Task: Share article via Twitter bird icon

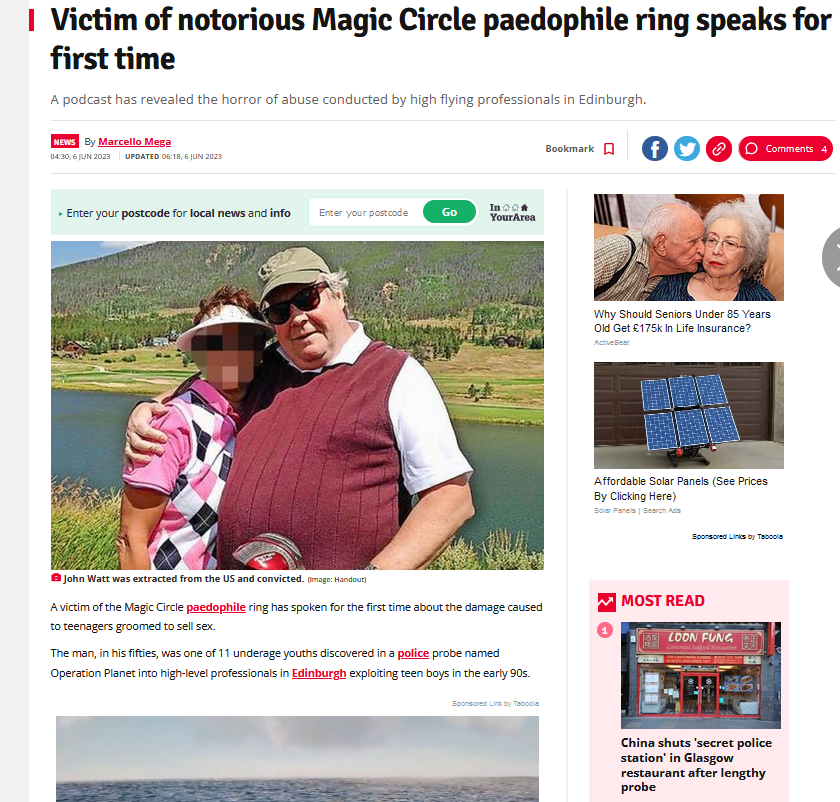Action: click(687, 148)
